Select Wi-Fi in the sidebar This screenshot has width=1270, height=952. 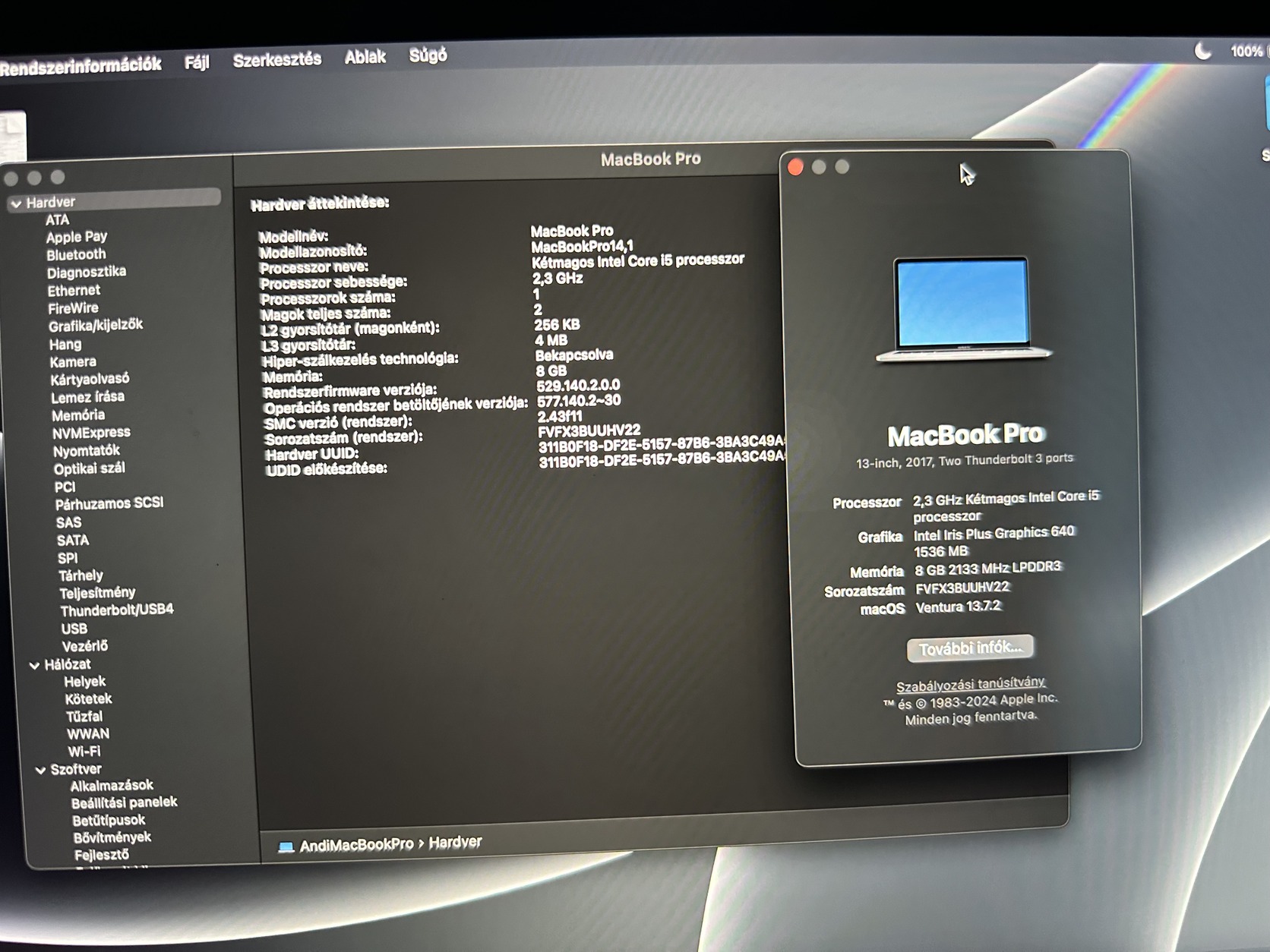point(84,752)
